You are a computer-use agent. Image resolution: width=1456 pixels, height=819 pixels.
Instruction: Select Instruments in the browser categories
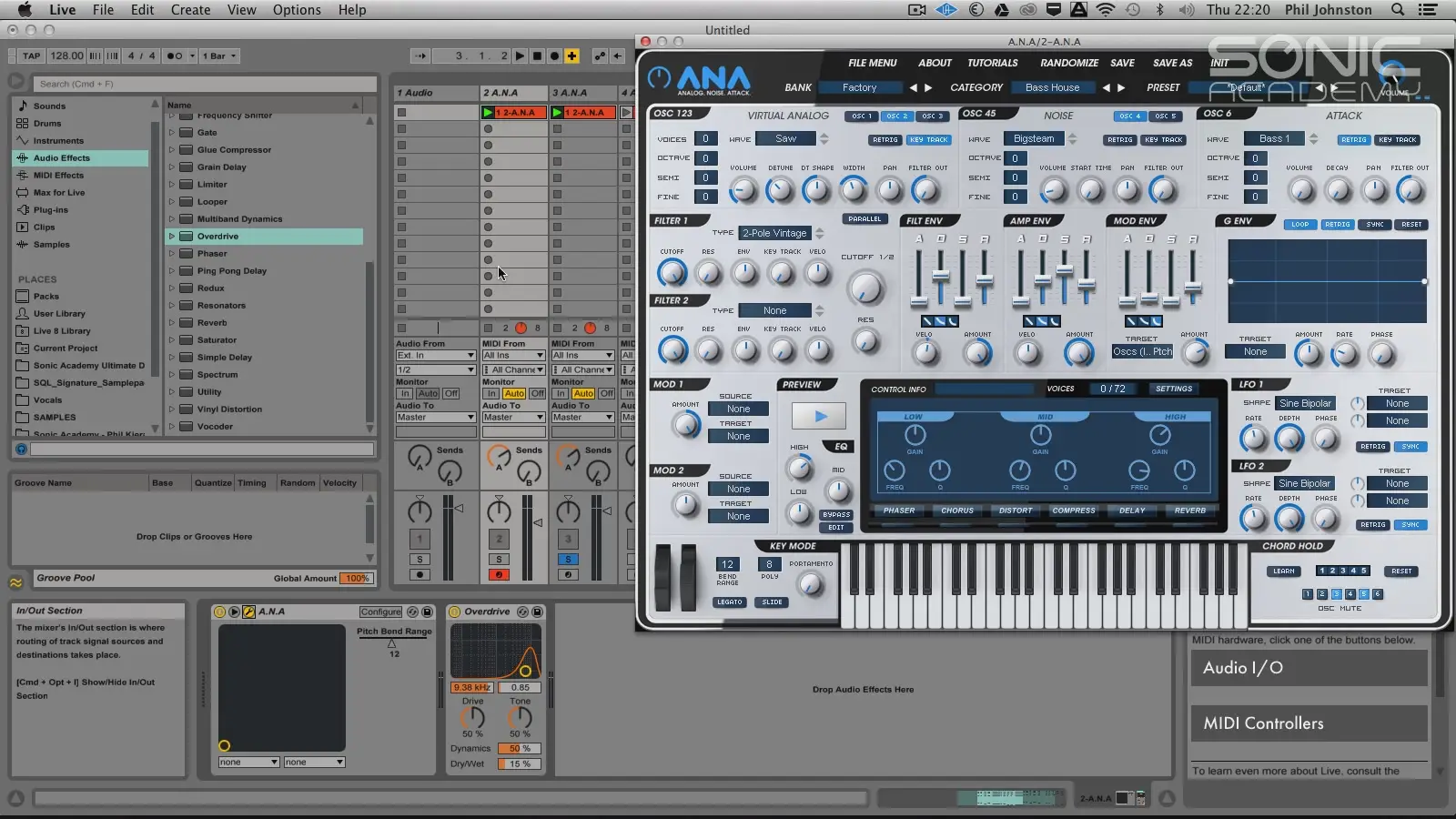click(x=58, y=140)
